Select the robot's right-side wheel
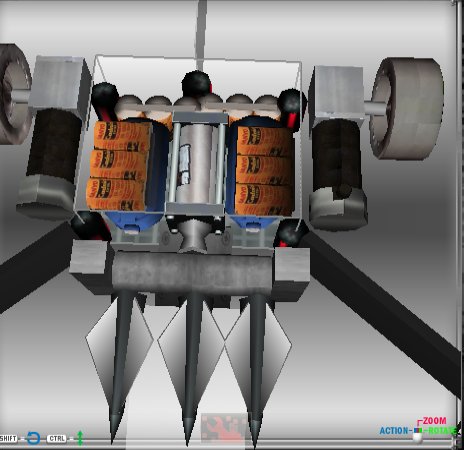 [x=407, y=108]
